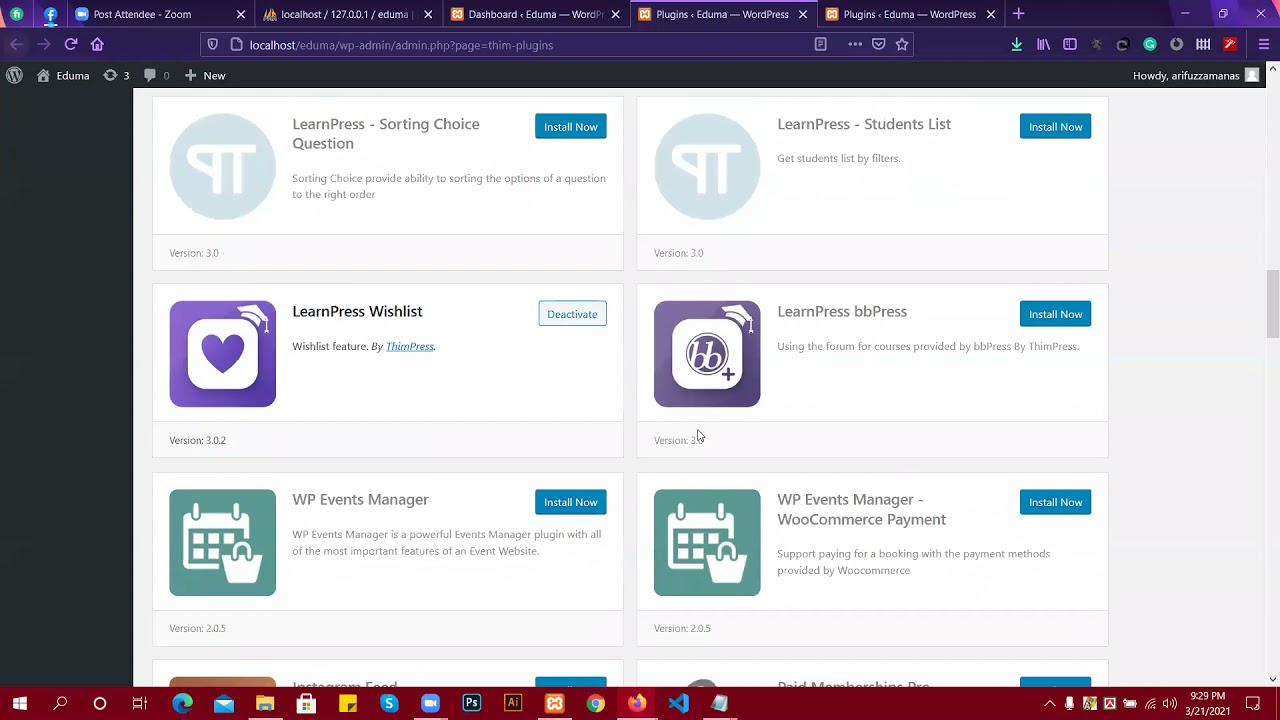The height and width of the screenshot is (720, 1280).
Task: Open Firefox downloads panel
Action: (x=1016, y=44)
